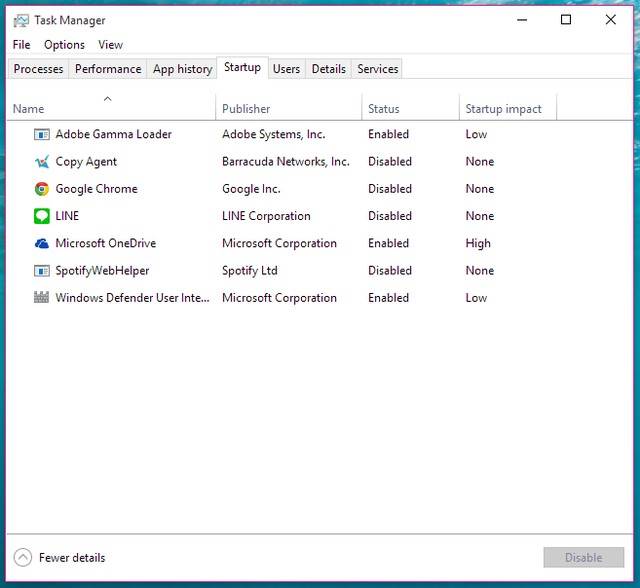
Task: Click the Fewer details label
Action: click(x=72, y=557)
